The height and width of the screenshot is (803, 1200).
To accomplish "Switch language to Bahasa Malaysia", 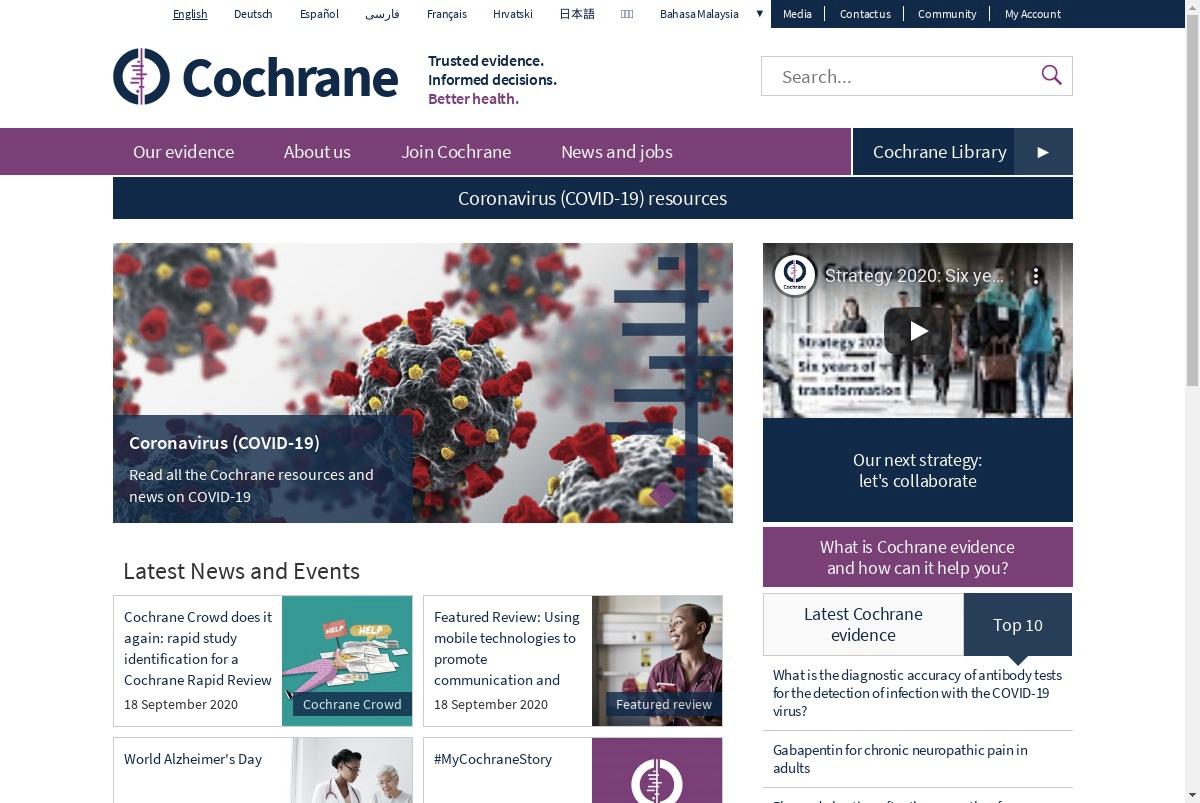I will coord(699,14).
